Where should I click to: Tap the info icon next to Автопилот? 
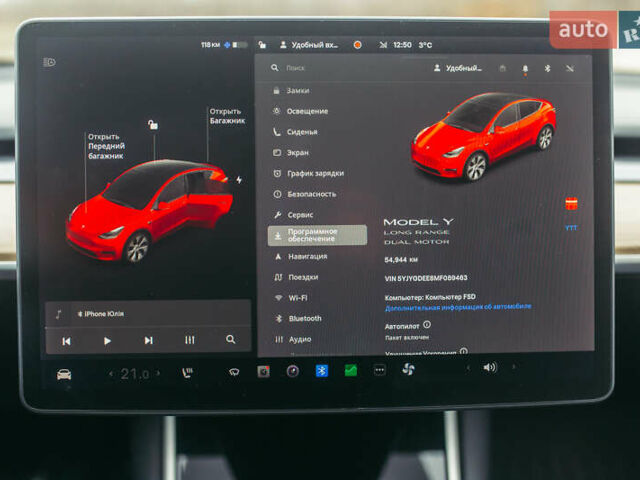click(427, 325)
